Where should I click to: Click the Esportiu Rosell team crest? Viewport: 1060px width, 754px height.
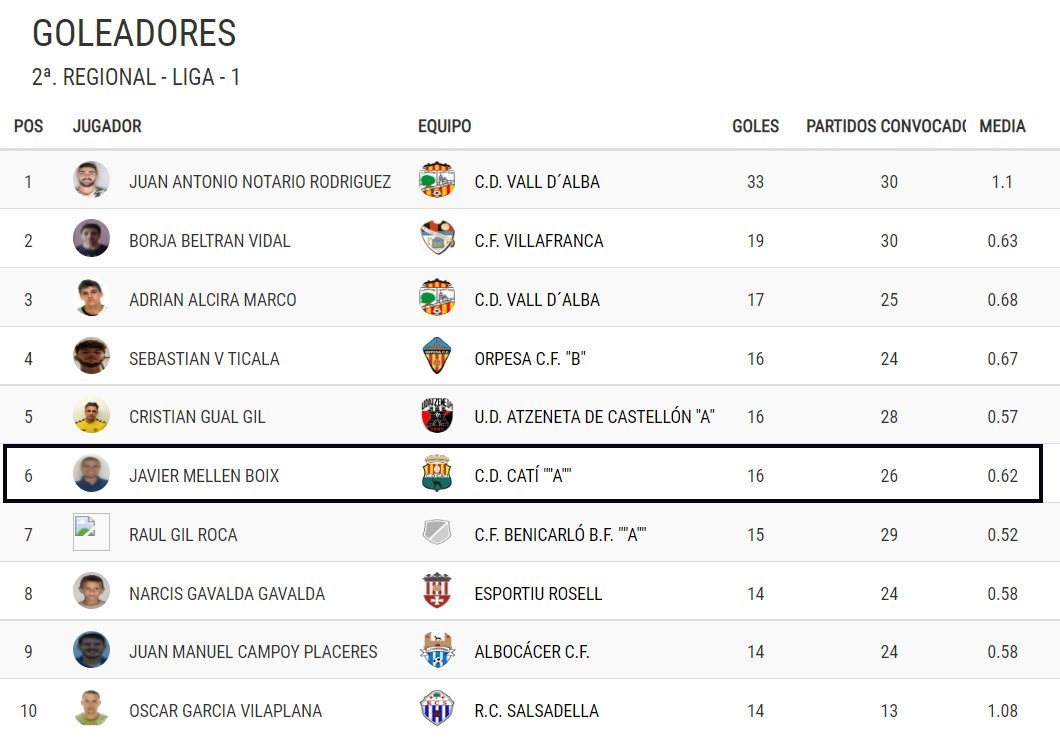tap(437, 590)
